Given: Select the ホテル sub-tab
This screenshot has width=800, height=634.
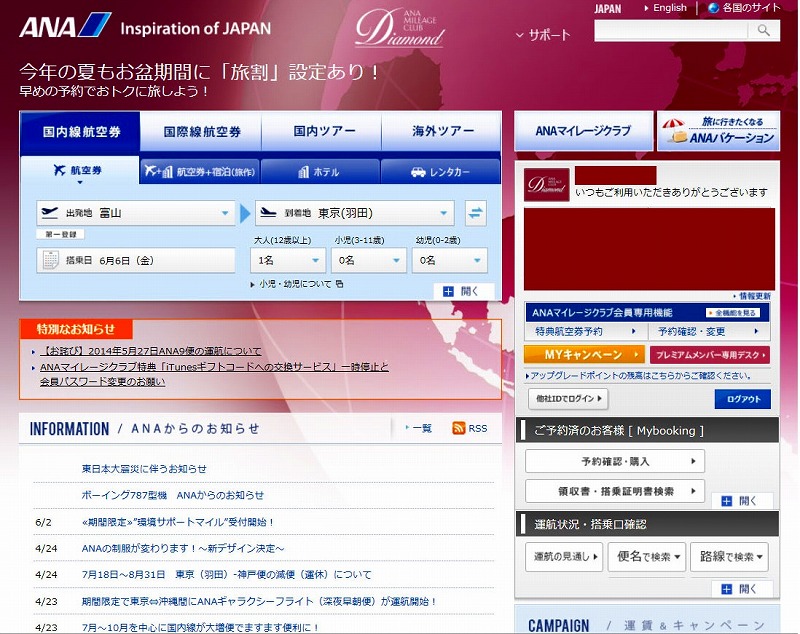Looking at the screenshot, I should pos(320,171).
